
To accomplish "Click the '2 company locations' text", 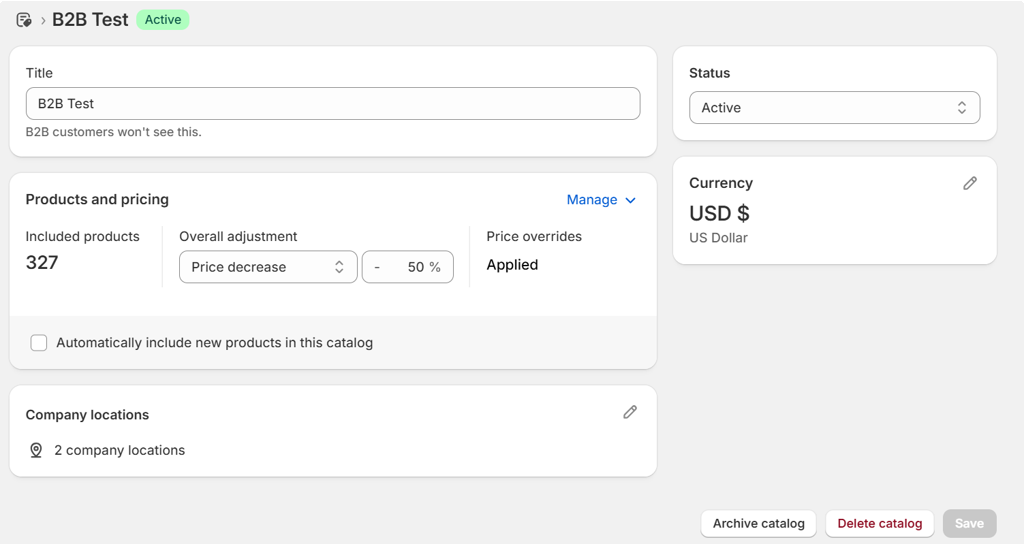I will [120, 451].
